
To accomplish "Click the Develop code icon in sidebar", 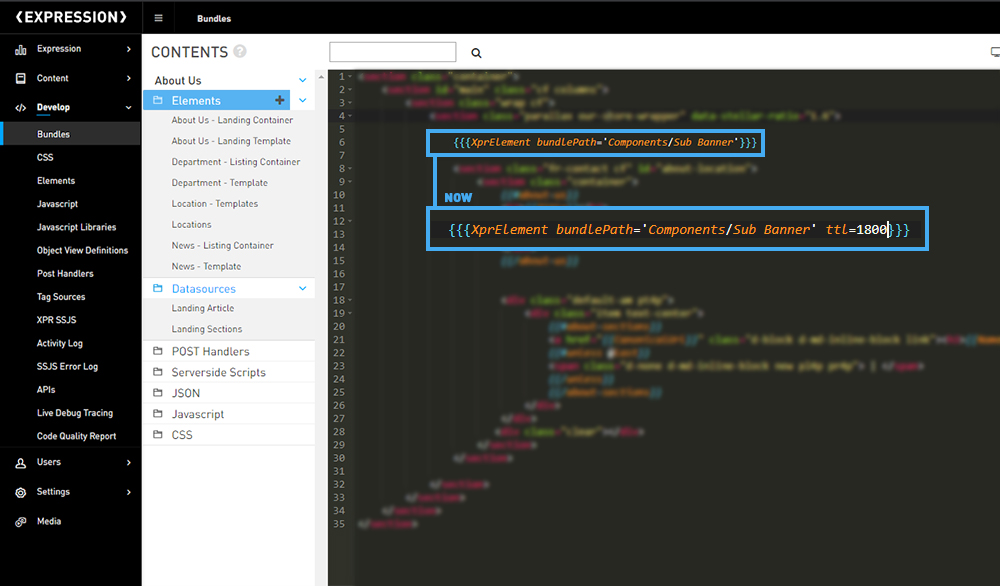I will coord(20,108).
